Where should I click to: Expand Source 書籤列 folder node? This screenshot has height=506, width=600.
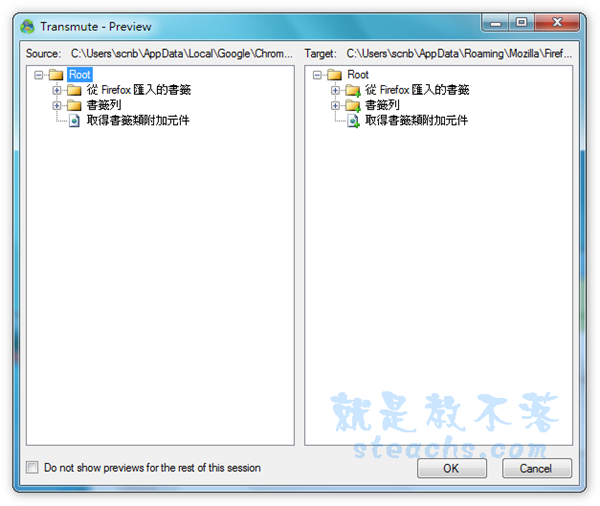point(57,105)
